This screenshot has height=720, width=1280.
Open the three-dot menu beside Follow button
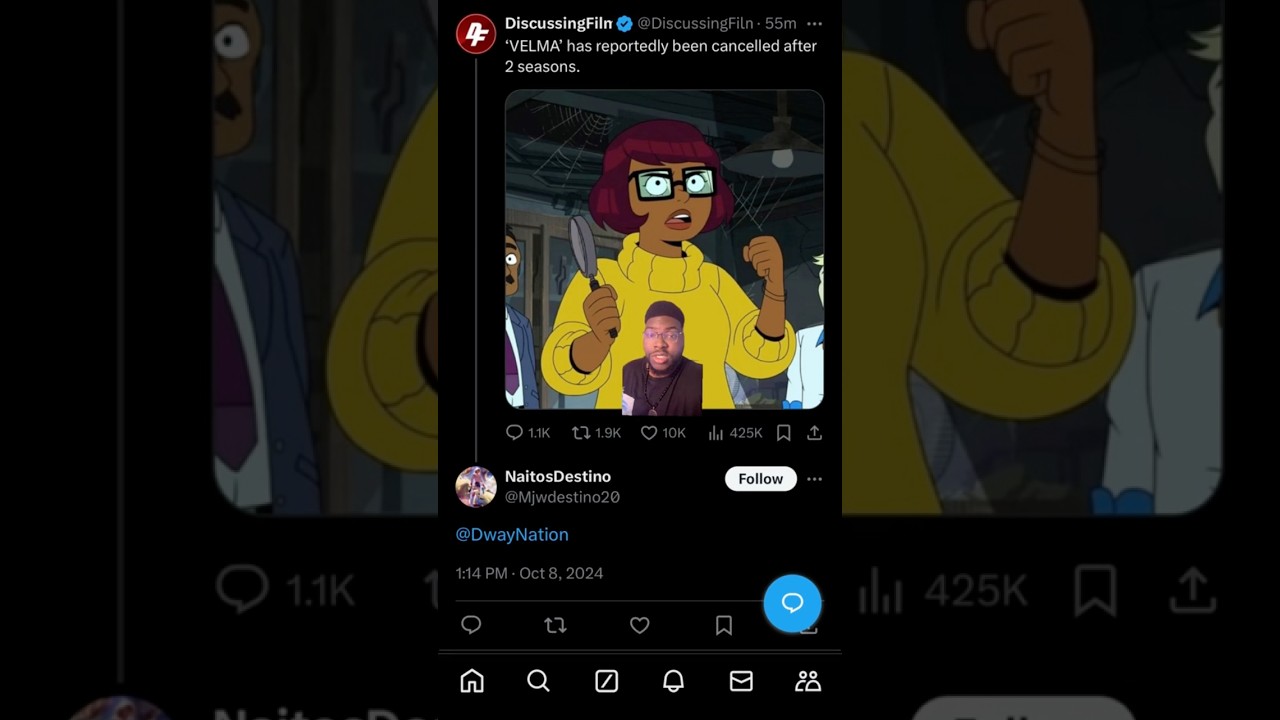815,479
